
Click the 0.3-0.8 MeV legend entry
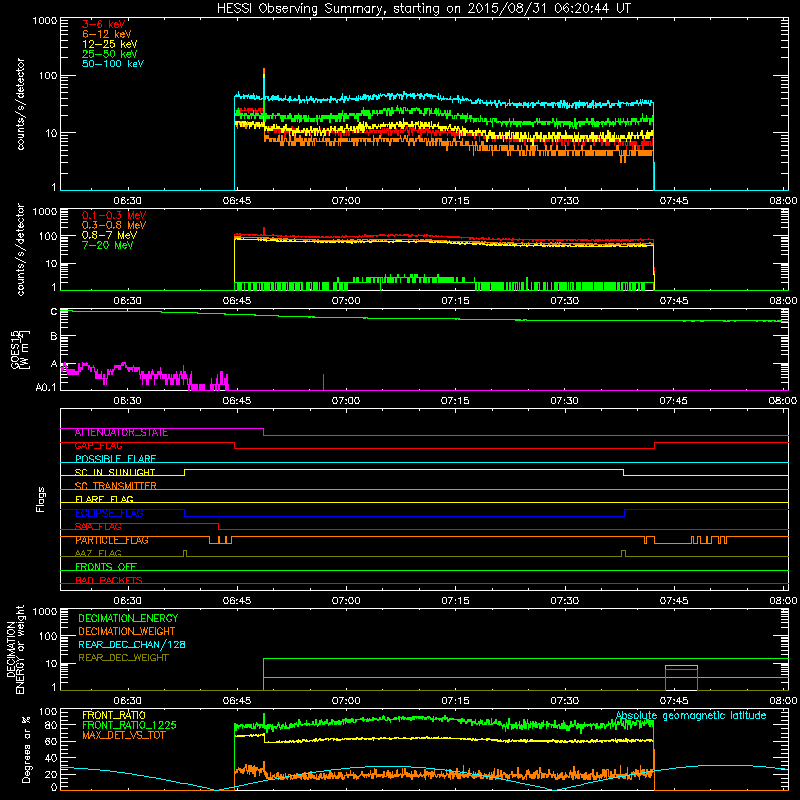pos(114,225)
